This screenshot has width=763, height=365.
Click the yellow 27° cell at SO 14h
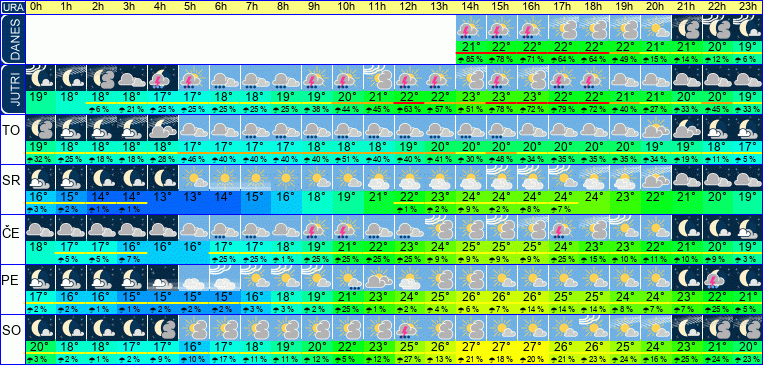pos(471,347)
